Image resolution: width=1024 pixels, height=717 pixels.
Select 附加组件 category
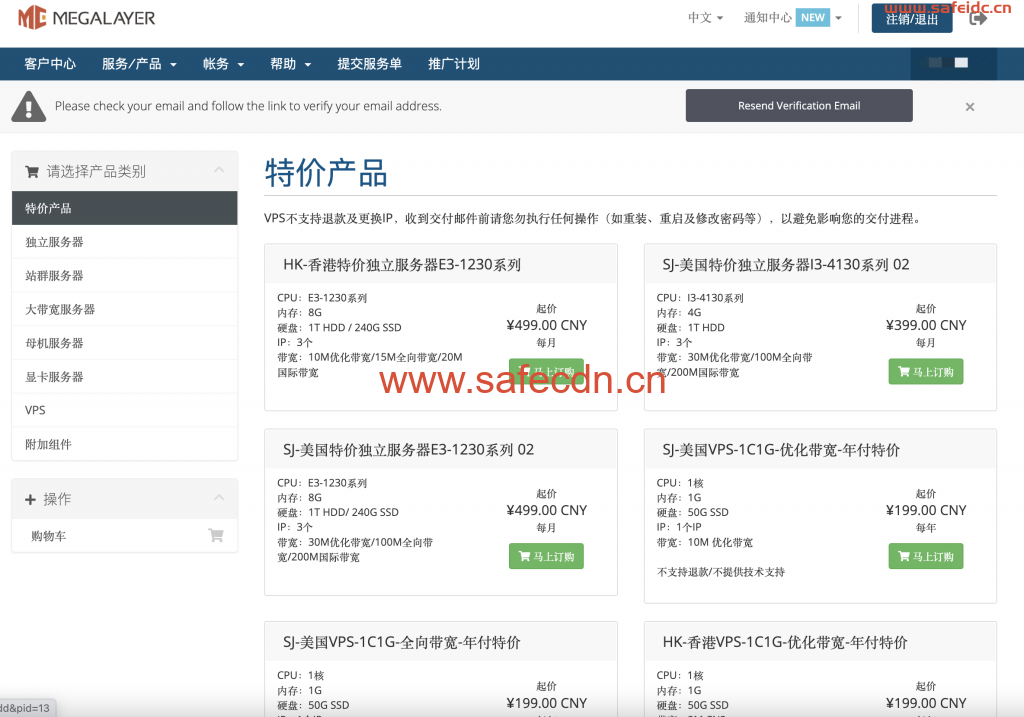(x=125, y=444)
